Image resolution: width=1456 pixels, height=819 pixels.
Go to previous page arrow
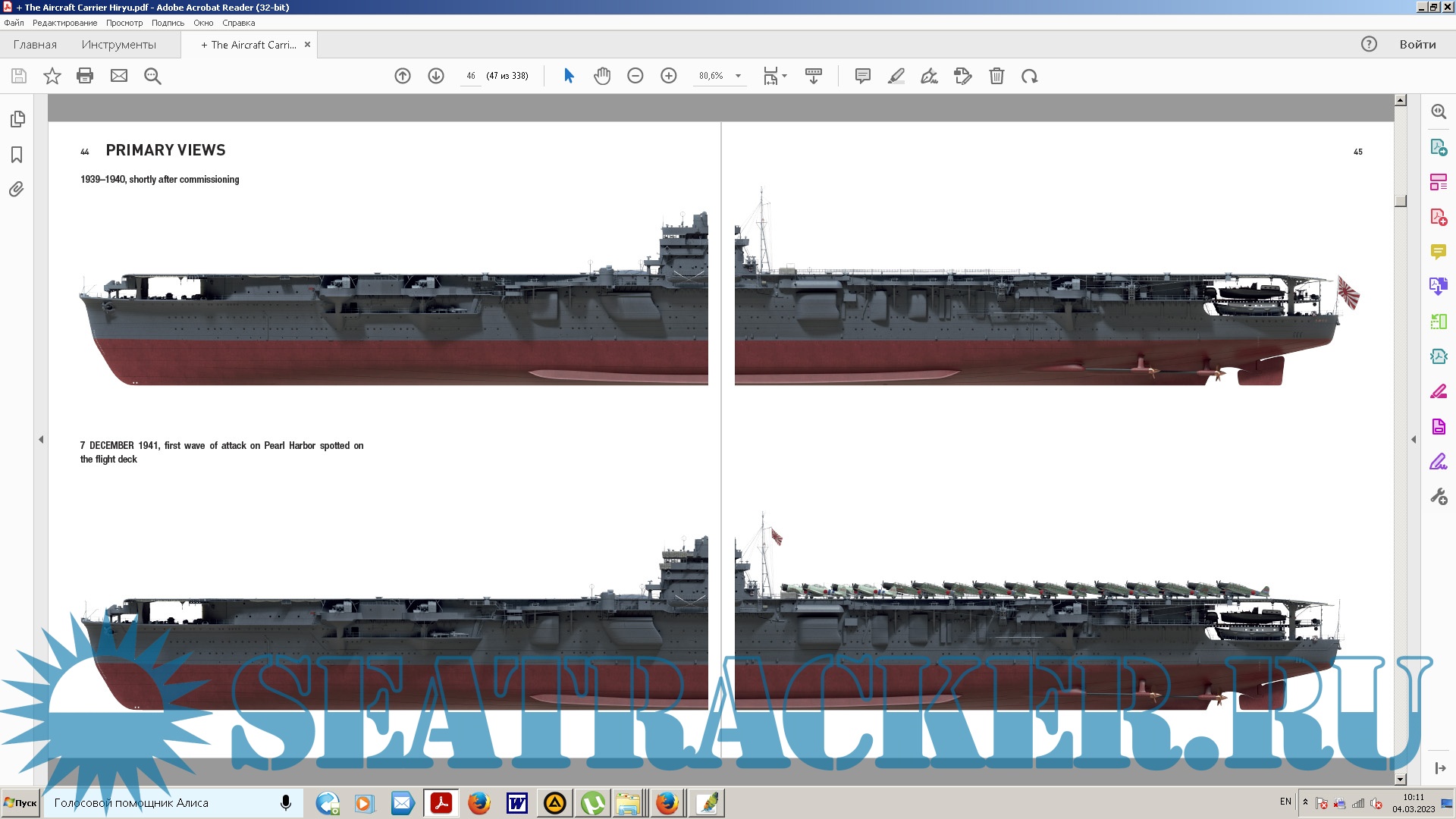click(x=403, y=76)
